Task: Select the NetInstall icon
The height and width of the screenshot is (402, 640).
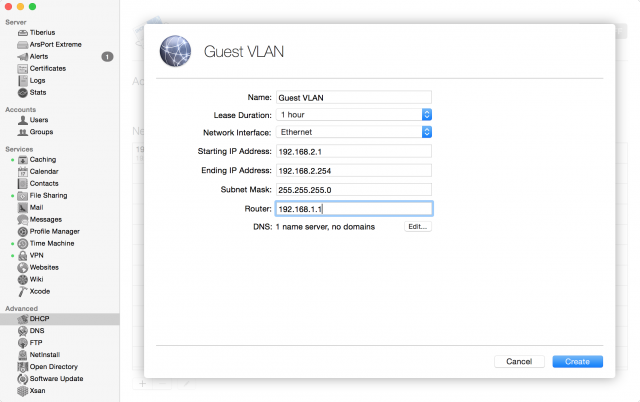Action: point(22,354)
